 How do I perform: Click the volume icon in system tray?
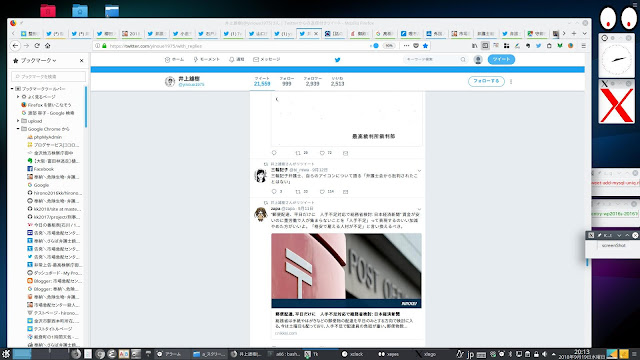(544, 354)
